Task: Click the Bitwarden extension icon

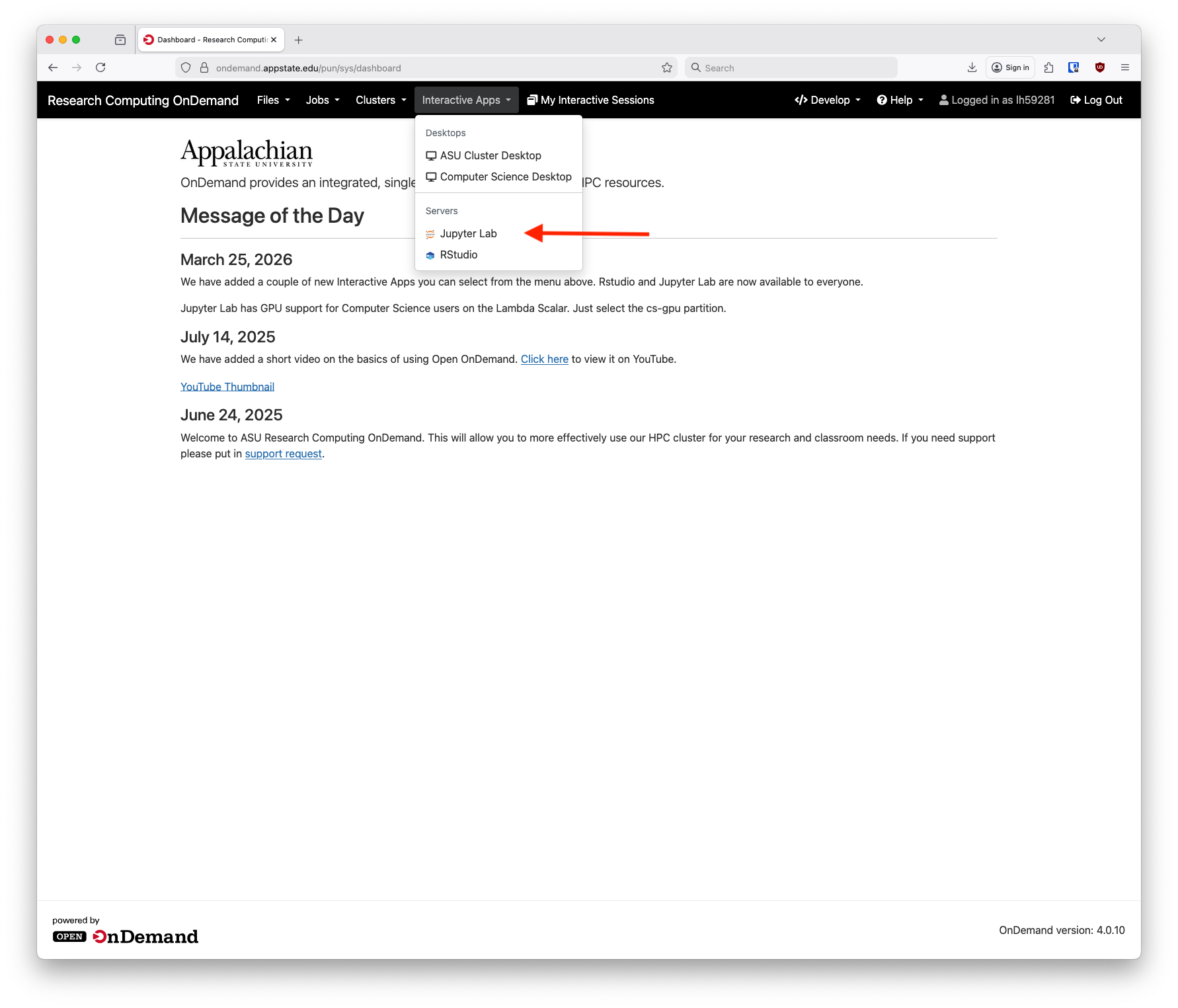Action: [1074, 67]
